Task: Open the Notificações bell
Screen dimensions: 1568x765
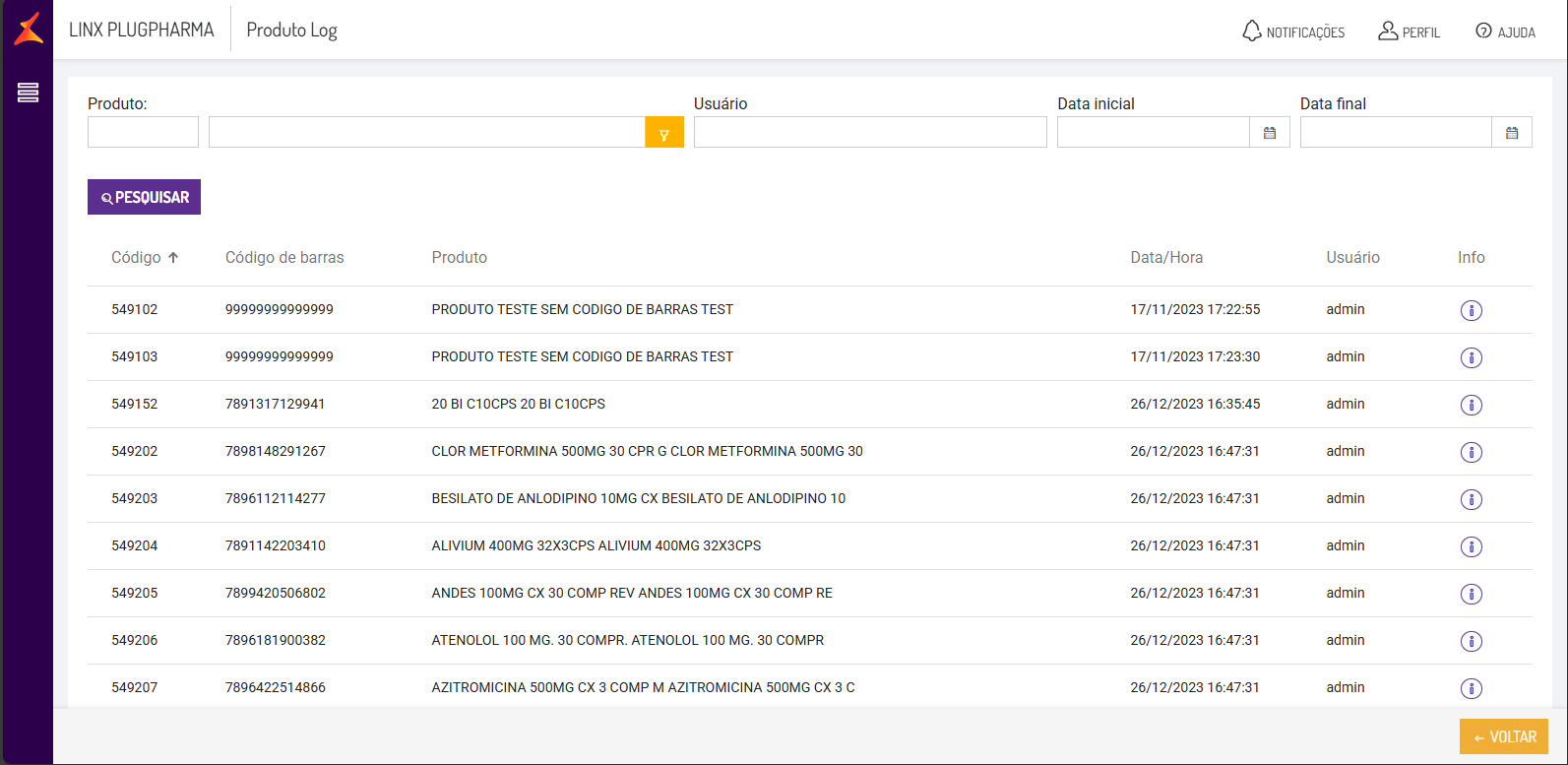Action: (1293, 32)
